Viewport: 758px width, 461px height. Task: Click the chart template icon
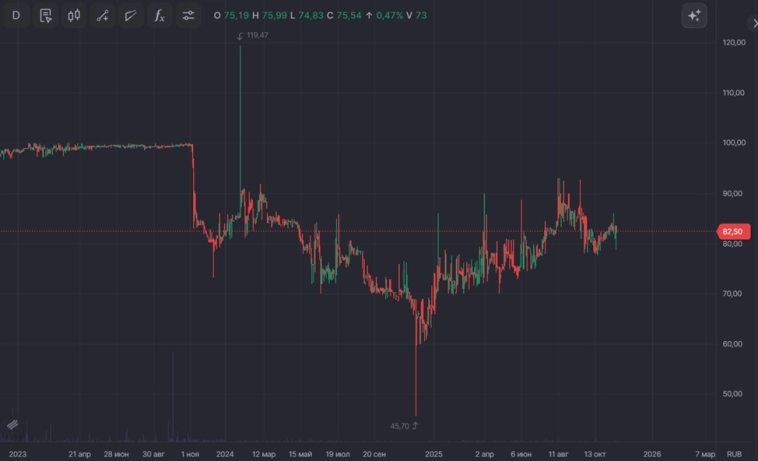(x=45, y=16)
